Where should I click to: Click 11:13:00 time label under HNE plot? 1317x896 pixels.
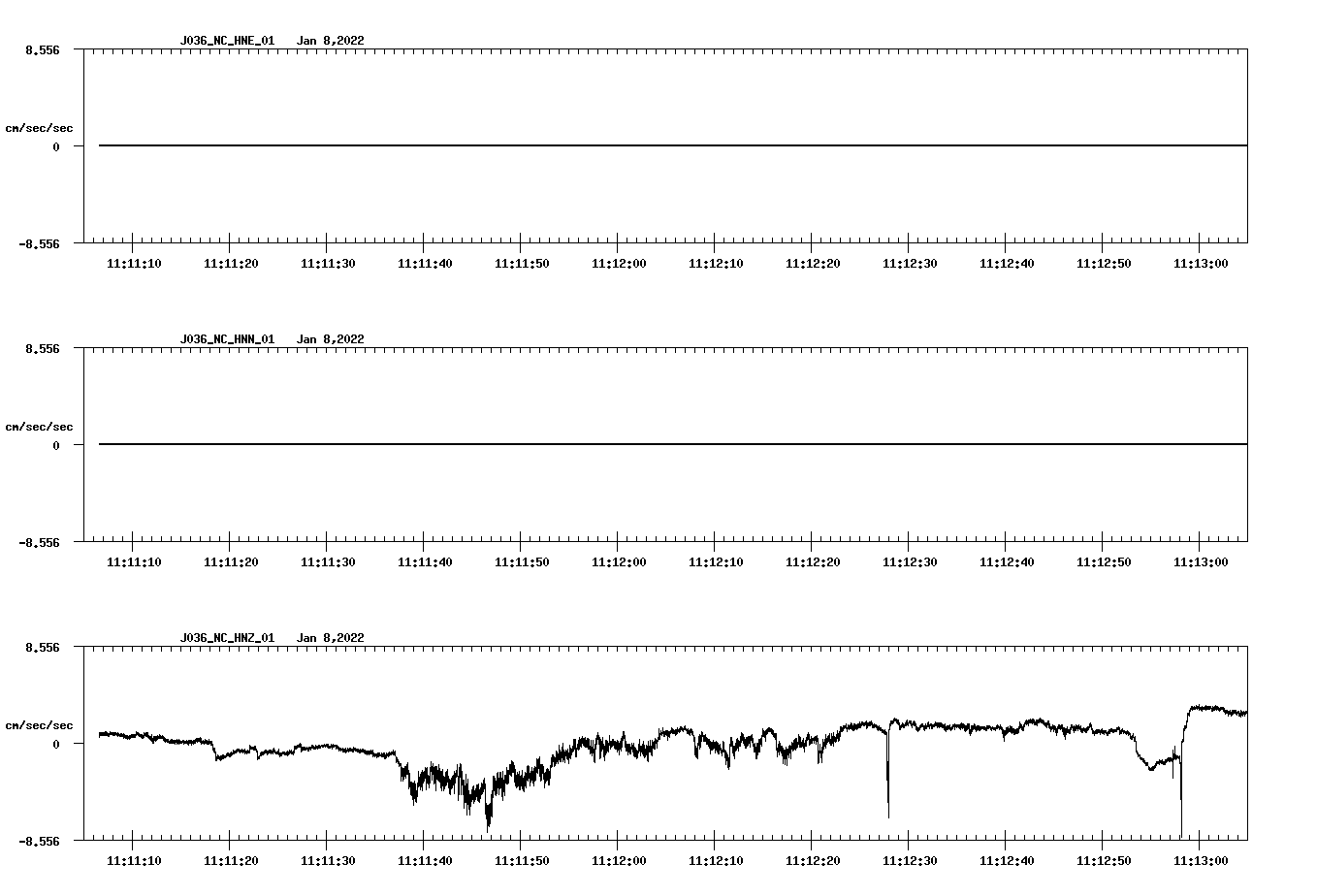1201,264
